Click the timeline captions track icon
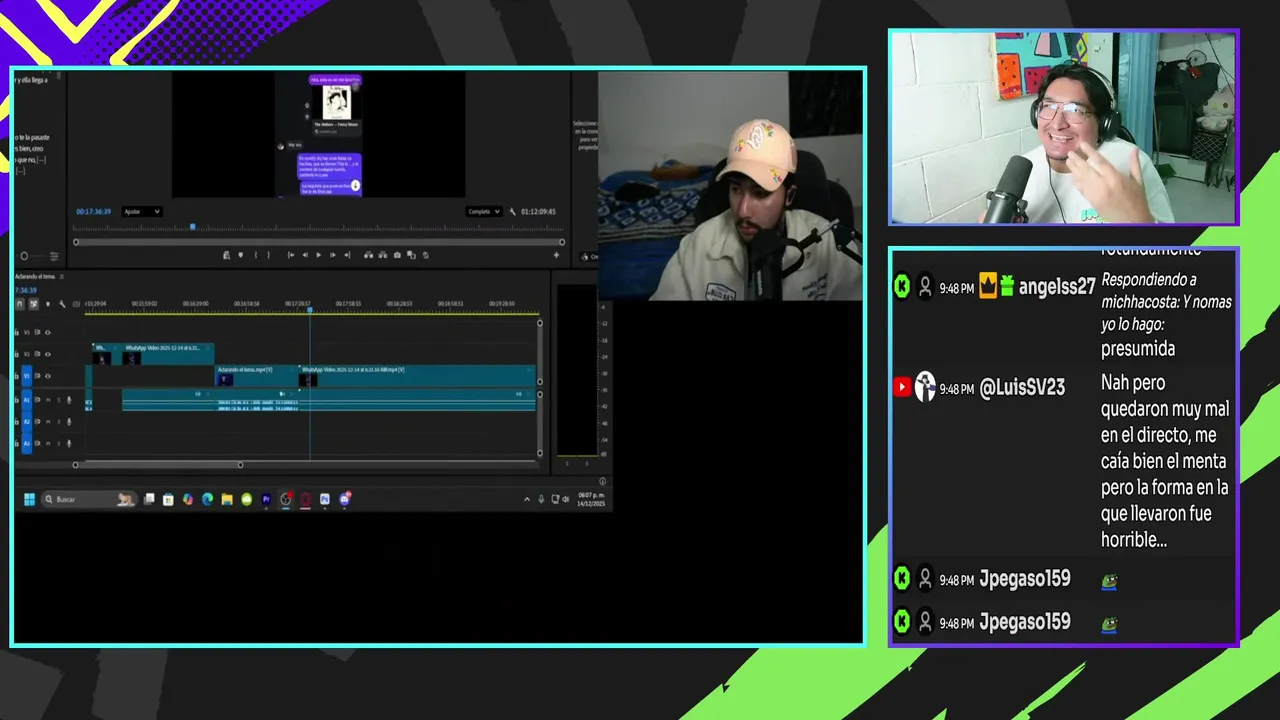 click(x=76, y=304)
